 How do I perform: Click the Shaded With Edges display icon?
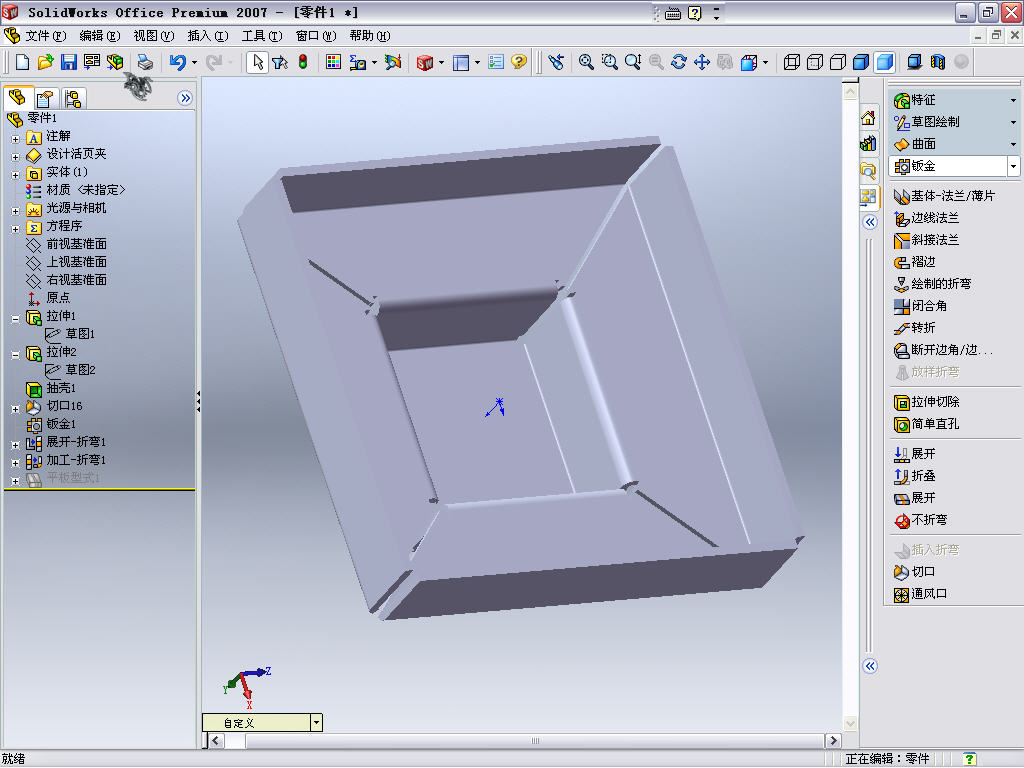[861, 62]
